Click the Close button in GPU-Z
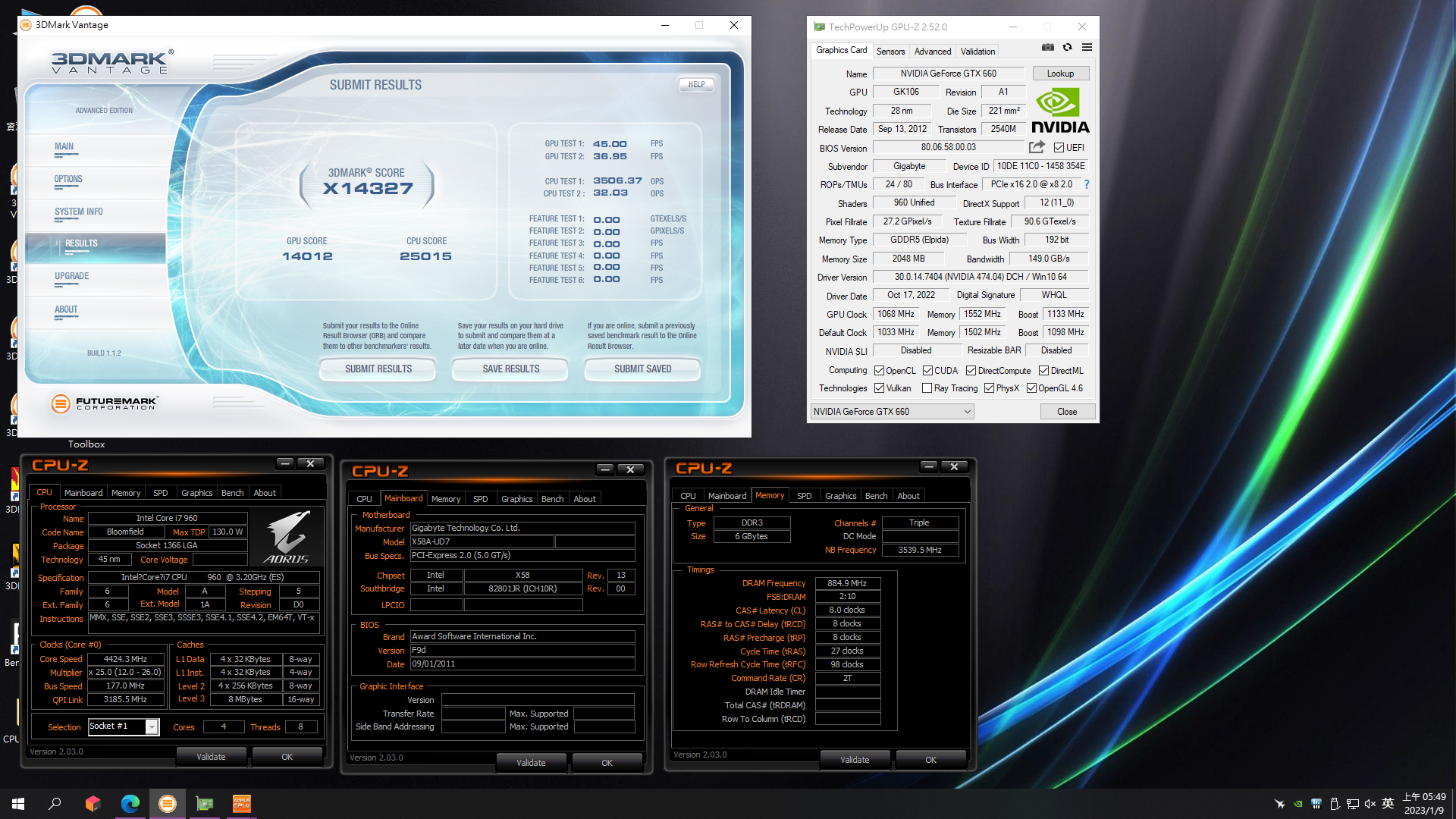The image size is (1456, 819). tap(1066, 412)
